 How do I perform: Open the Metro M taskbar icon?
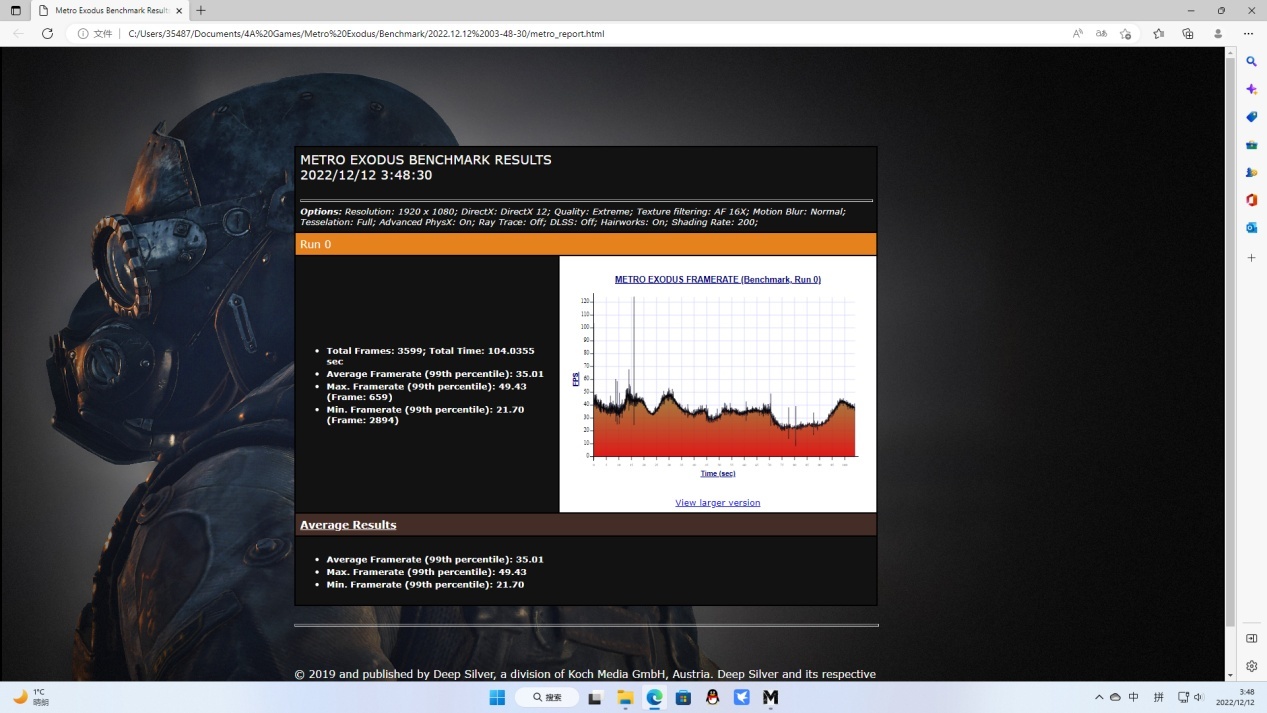click(770, 697)
